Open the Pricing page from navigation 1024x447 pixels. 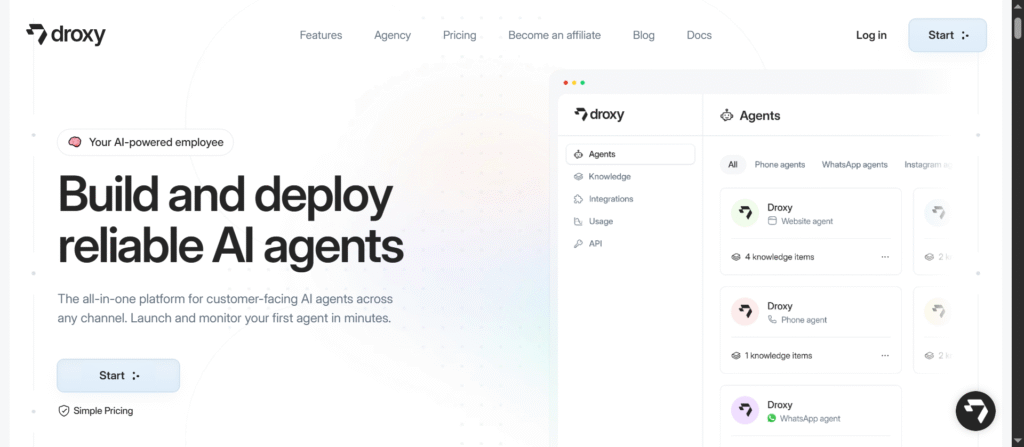pyautogui.click(x=459, y=35)
